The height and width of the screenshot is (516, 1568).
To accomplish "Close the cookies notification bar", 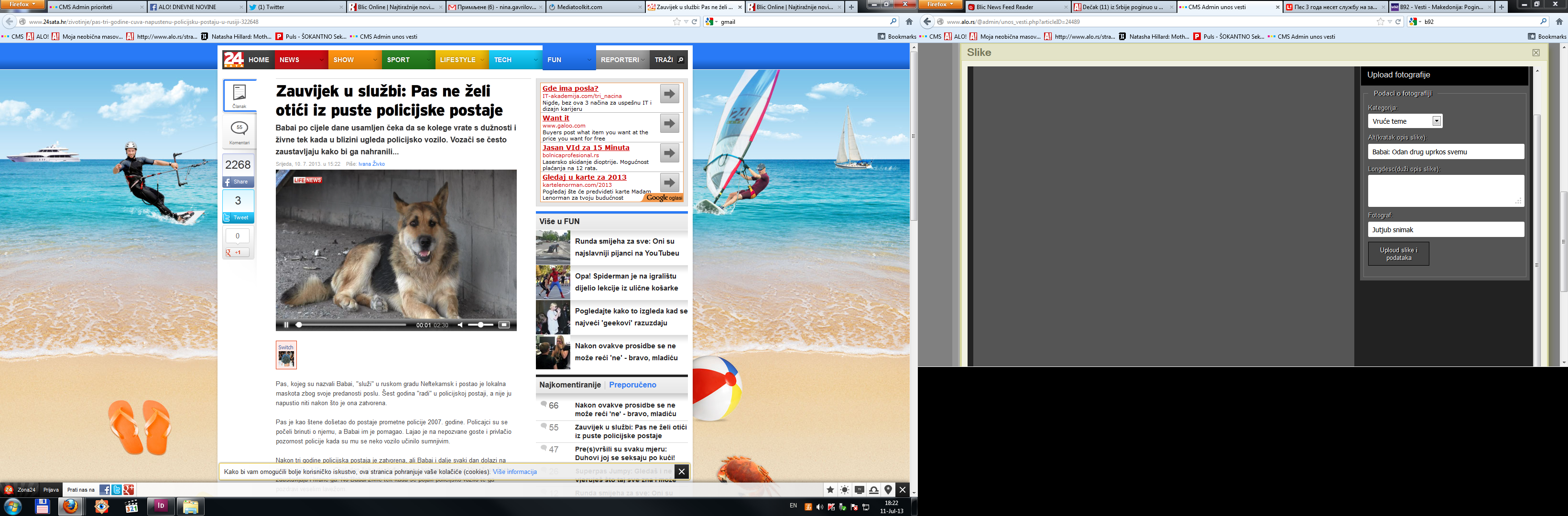I will [x=682, y=472].
